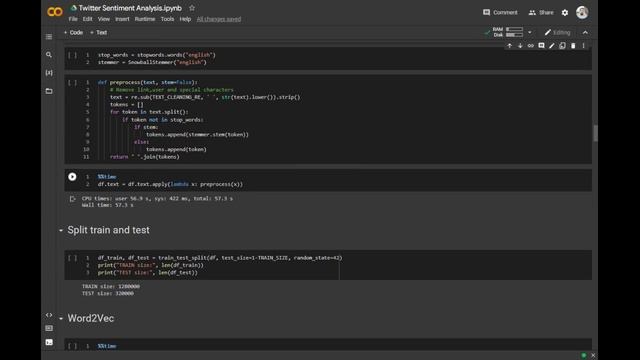Collapse the Split train and test section
Screen dimensions: 640x360
[x=61, y=231]
